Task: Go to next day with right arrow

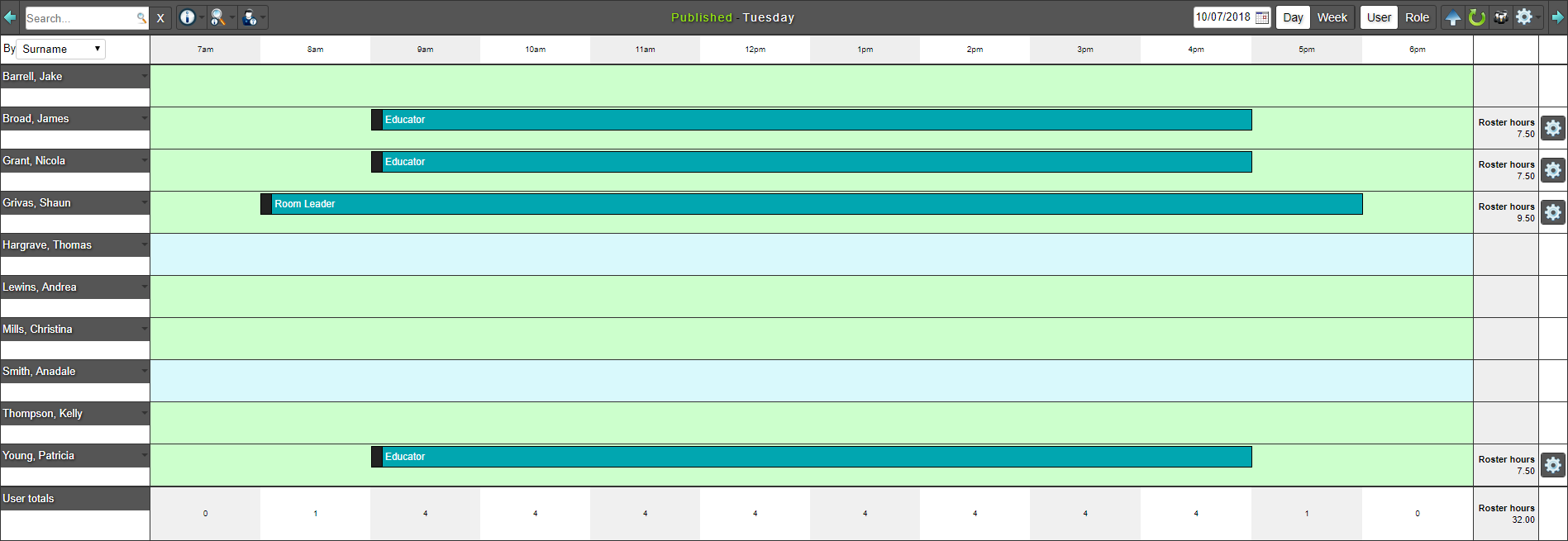Action: point(1557,17)
